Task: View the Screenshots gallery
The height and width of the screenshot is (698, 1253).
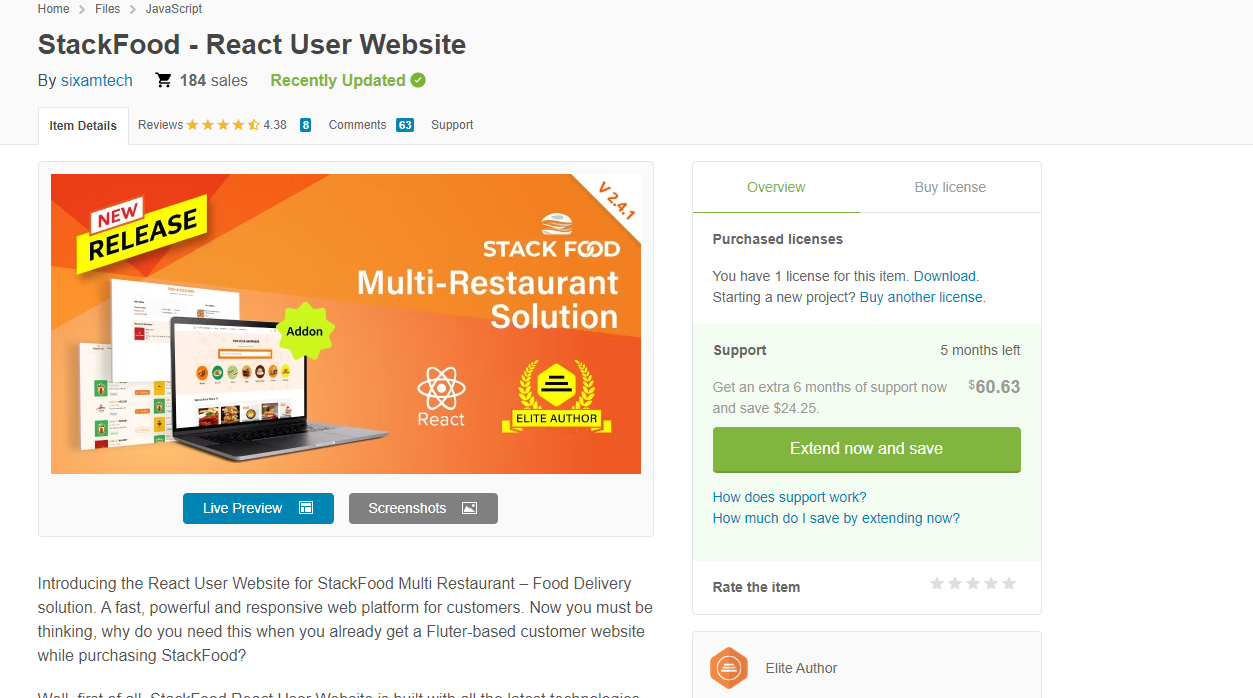Action: [422, 508]
